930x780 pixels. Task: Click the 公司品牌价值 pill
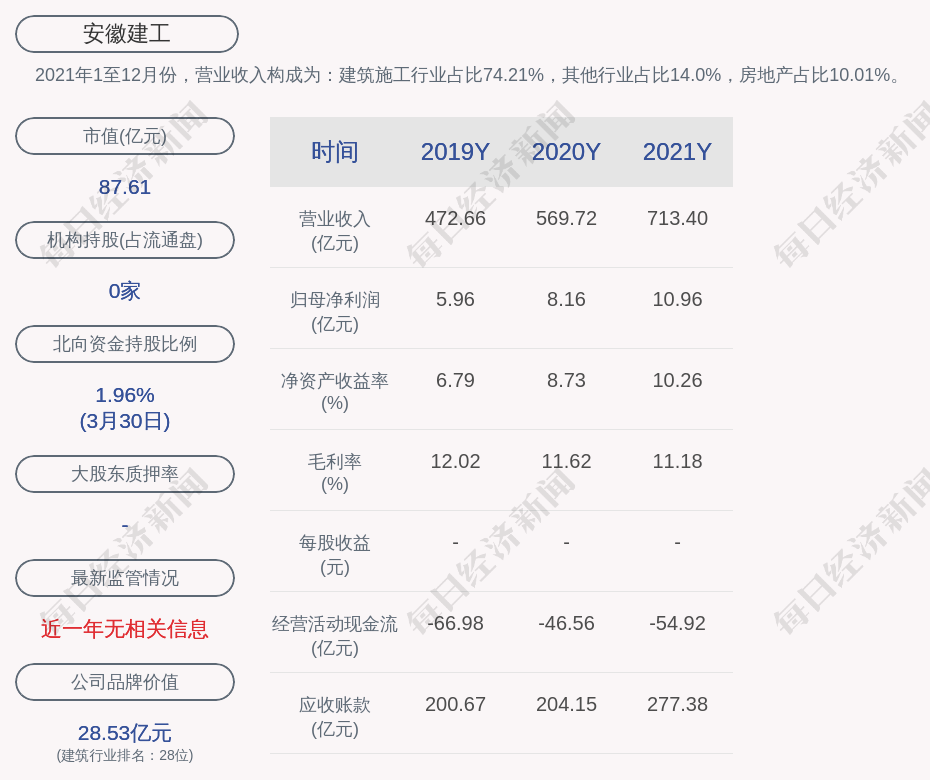125,682
